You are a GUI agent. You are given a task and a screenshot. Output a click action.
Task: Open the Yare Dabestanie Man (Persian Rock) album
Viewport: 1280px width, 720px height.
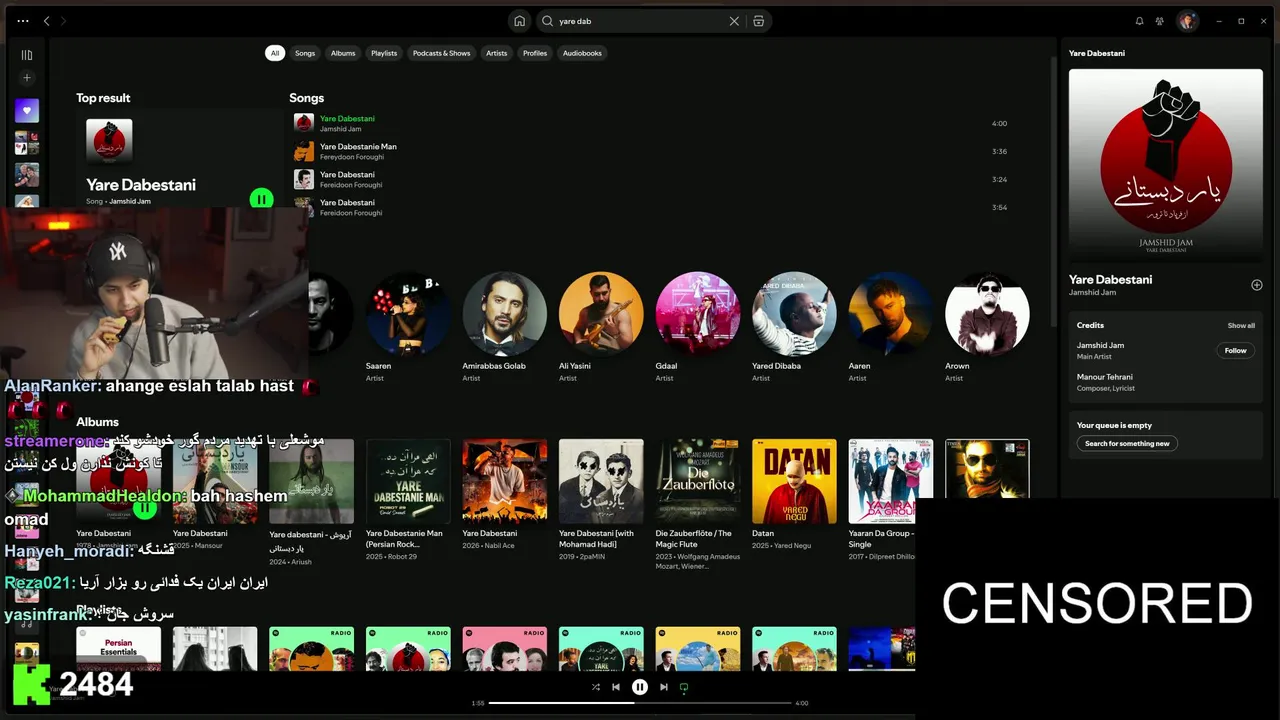click(408, 500)
